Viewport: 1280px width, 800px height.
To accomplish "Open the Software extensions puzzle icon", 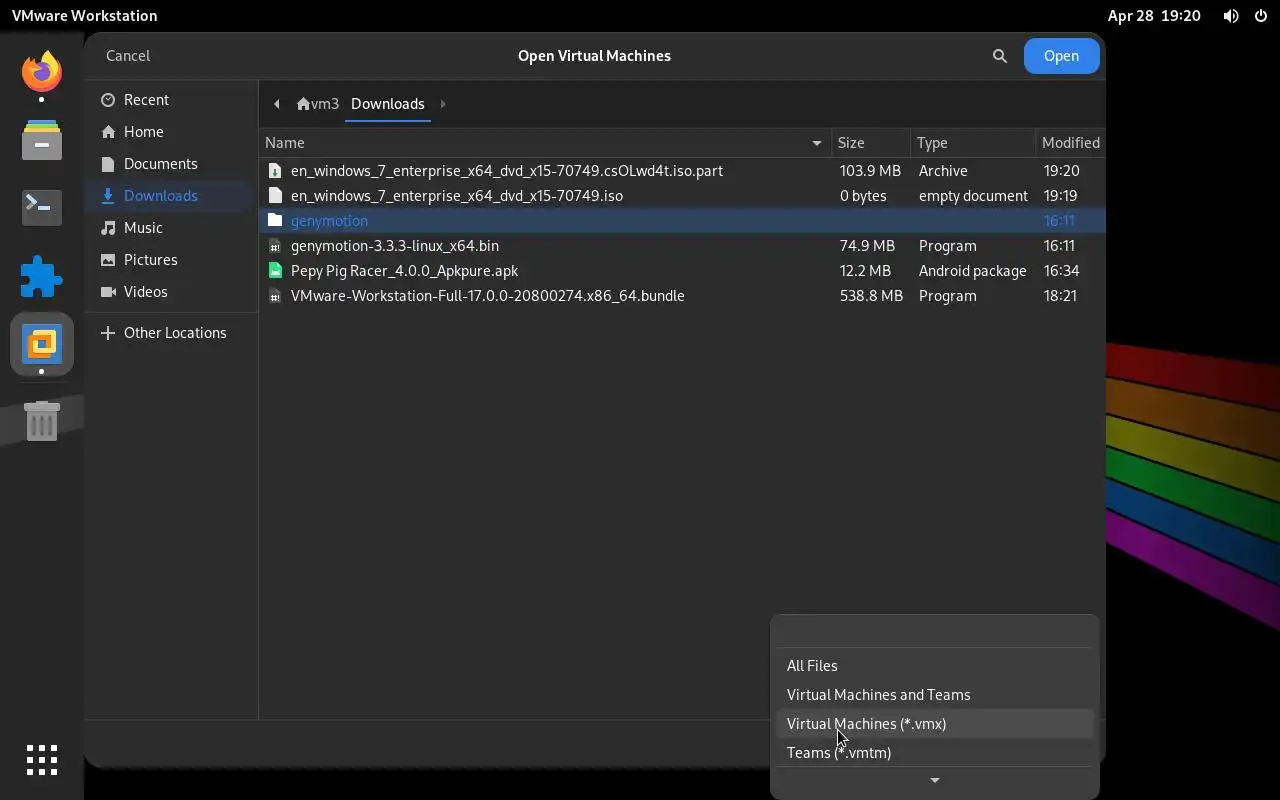I will point(42,276).
